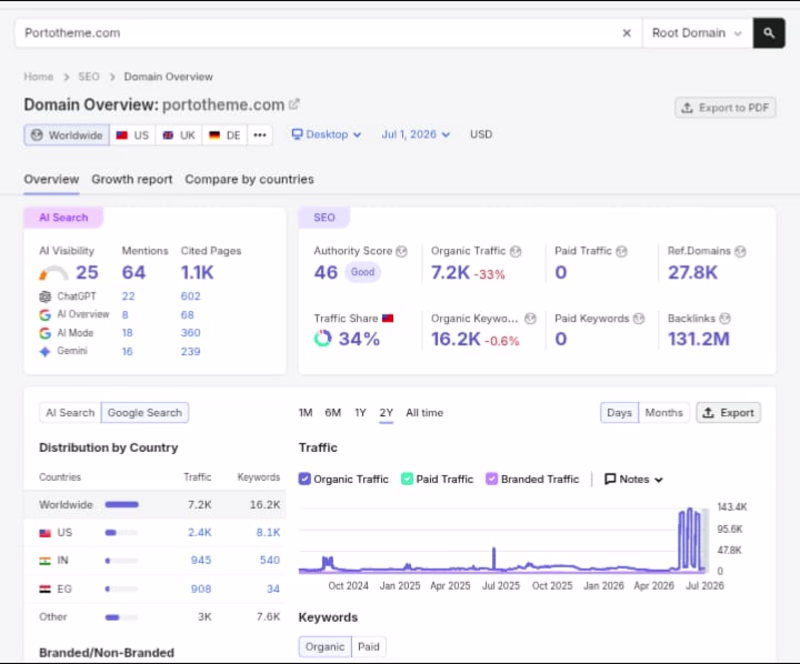Click Authority Score info icon
This screenshot has height=664, width=800.
(402, 251)
